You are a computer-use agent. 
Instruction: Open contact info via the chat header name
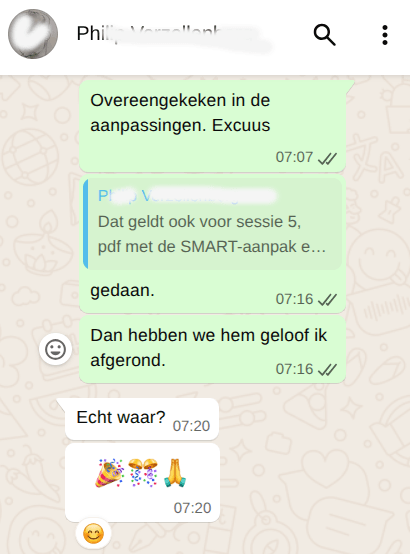pos(174,34)
